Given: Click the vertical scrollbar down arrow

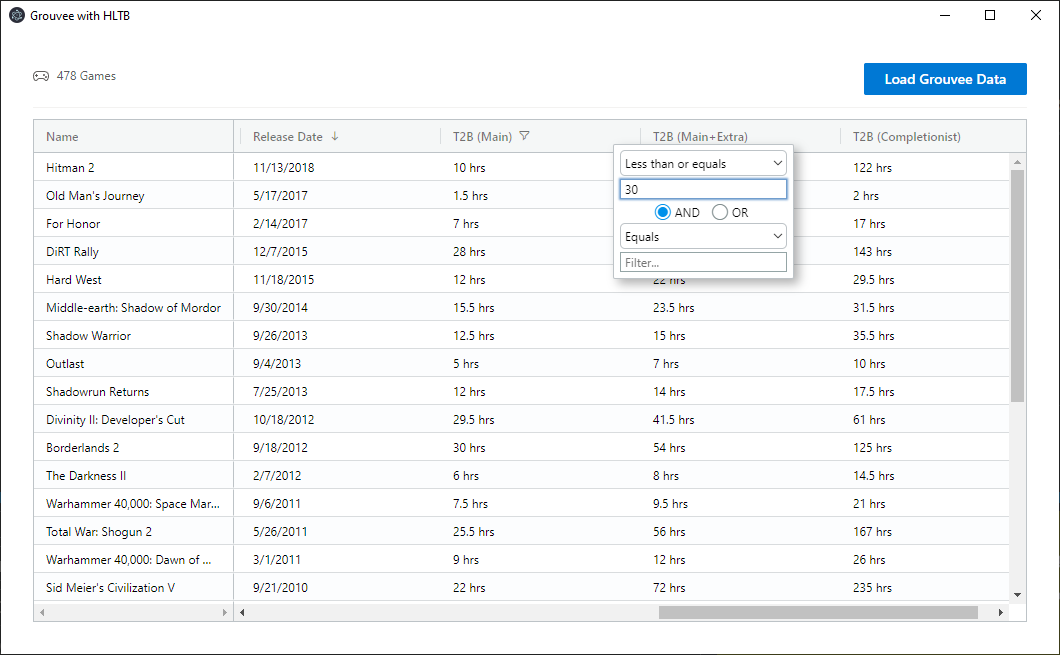Looking at the screenshot, I should (1017, 595).
